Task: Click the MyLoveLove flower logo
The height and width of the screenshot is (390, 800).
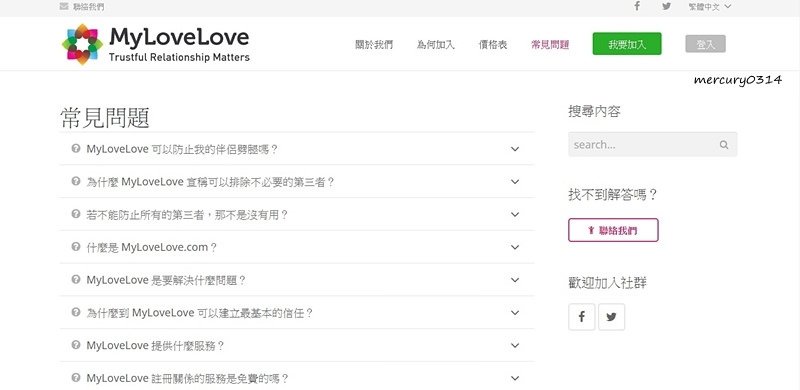Action: tap(82, 44)
